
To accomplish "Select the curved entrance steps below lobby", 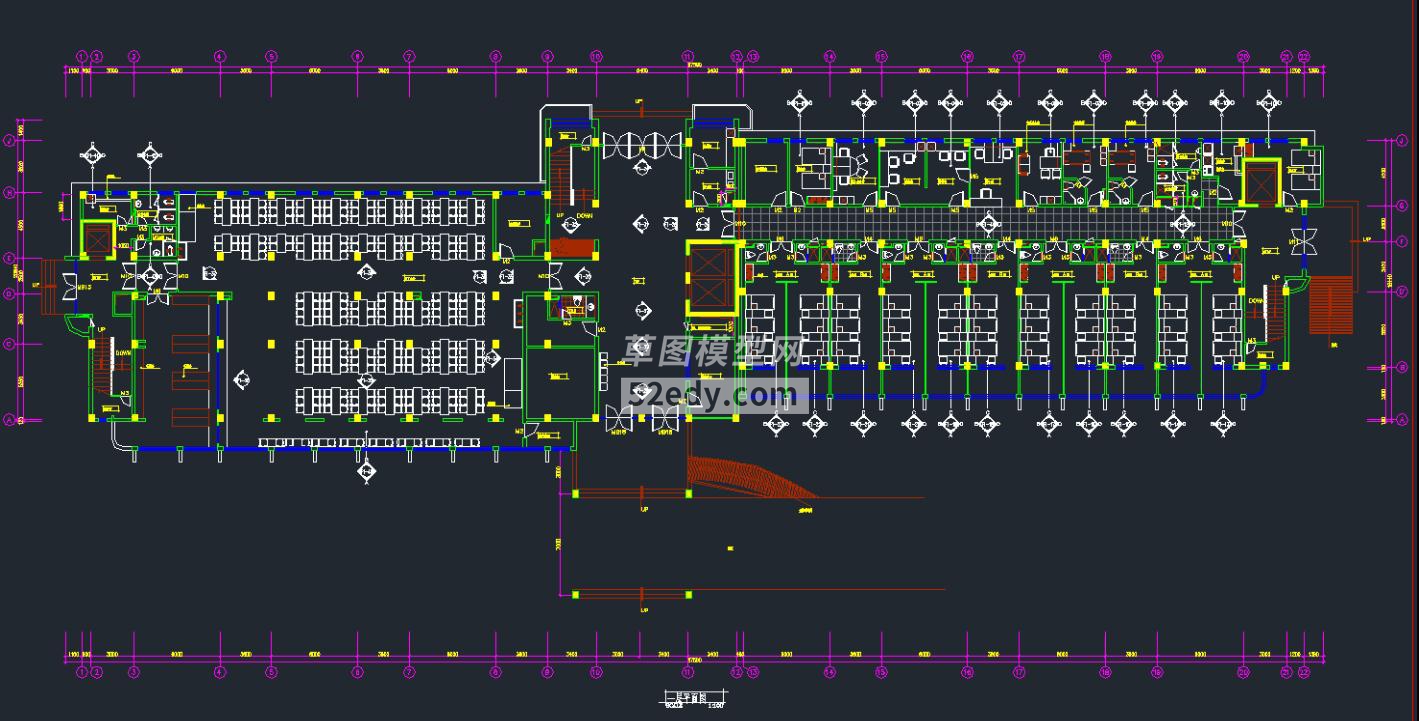I will coord(754,477).
